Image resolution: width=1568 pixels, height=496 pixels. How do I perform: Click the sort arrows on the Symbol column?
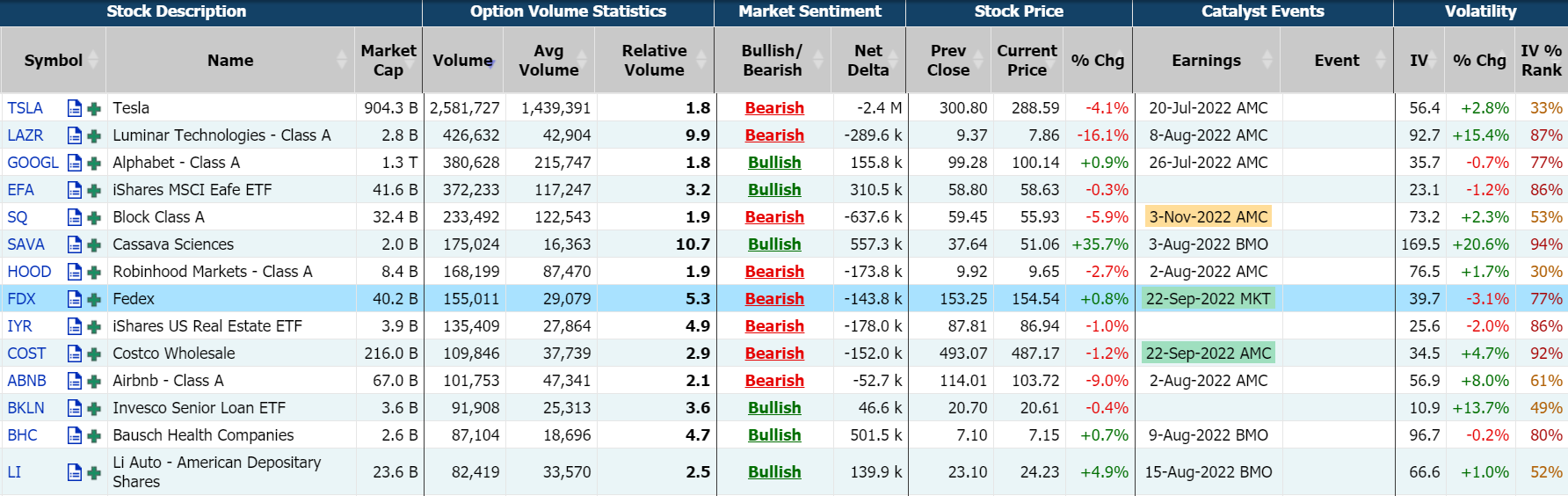(93, 60)
